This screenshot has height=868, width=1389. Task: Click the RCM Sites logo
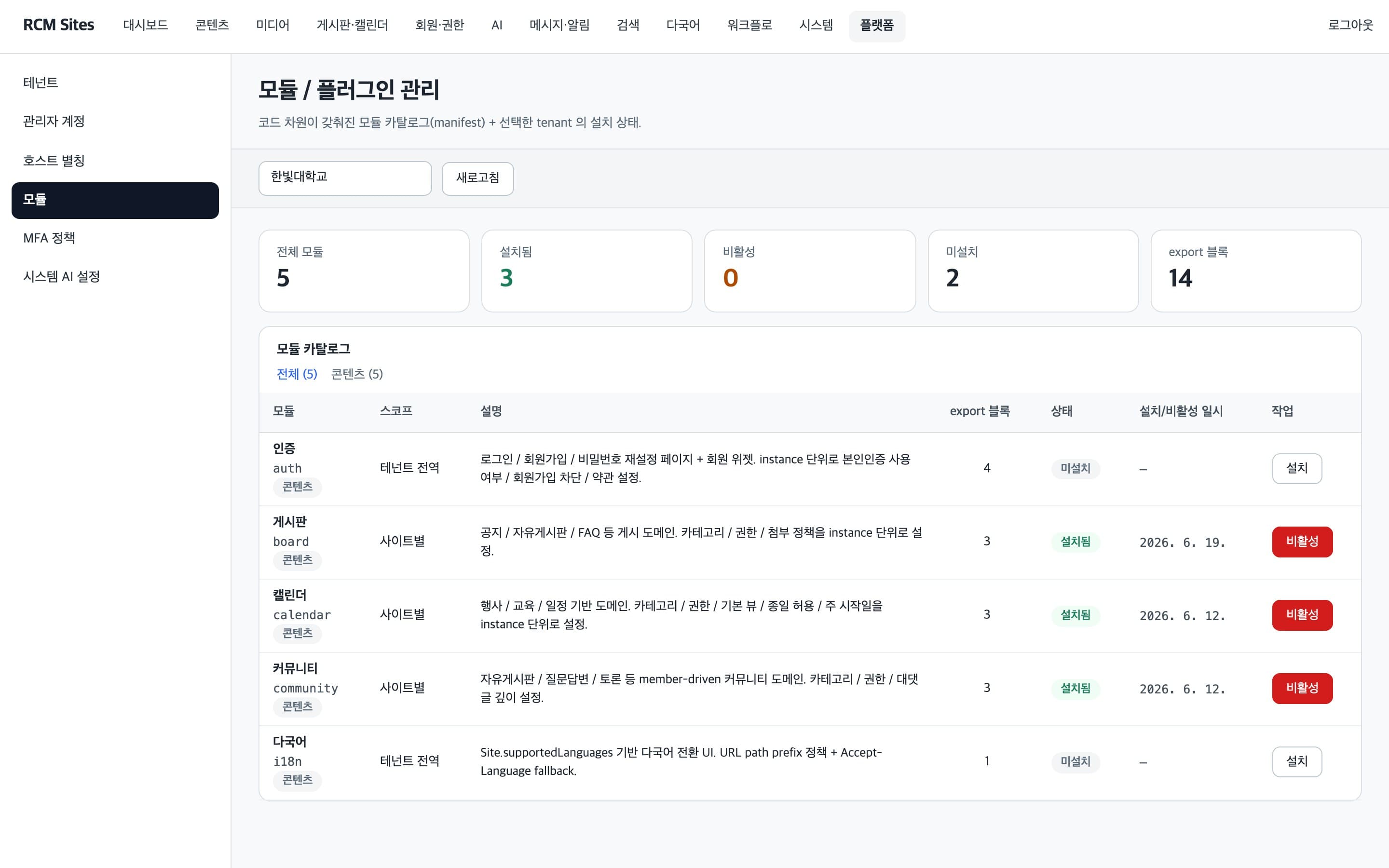pos(58,25)
